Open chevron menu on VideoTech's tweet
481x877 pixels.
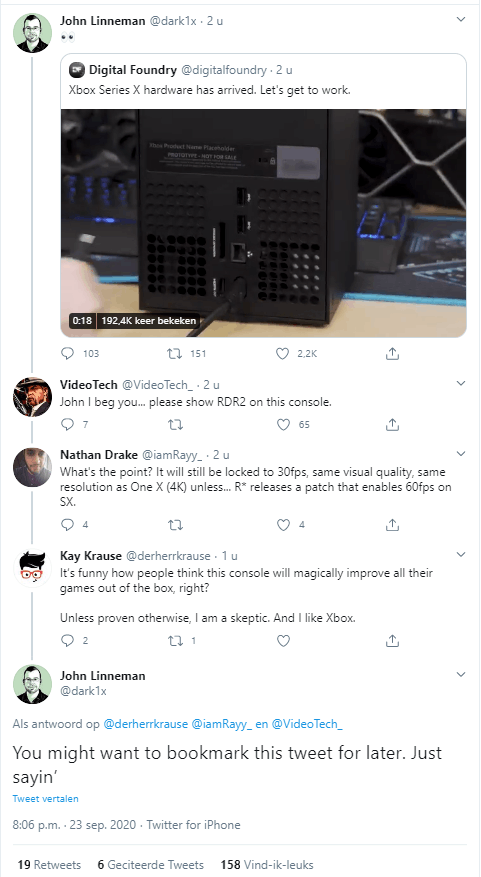(461, 384)
